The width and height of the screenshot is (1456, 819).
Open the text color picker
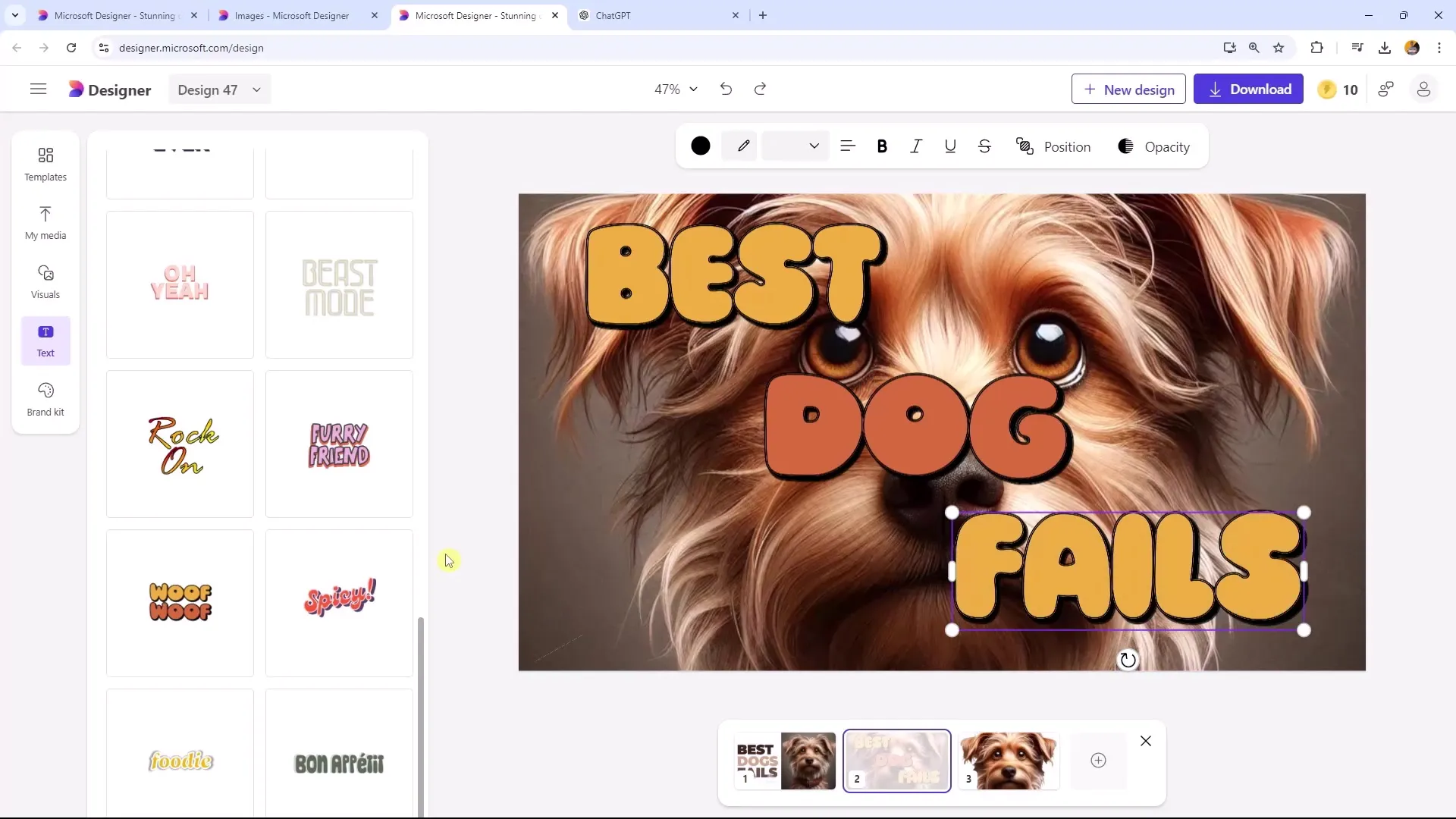click(701, 146)
